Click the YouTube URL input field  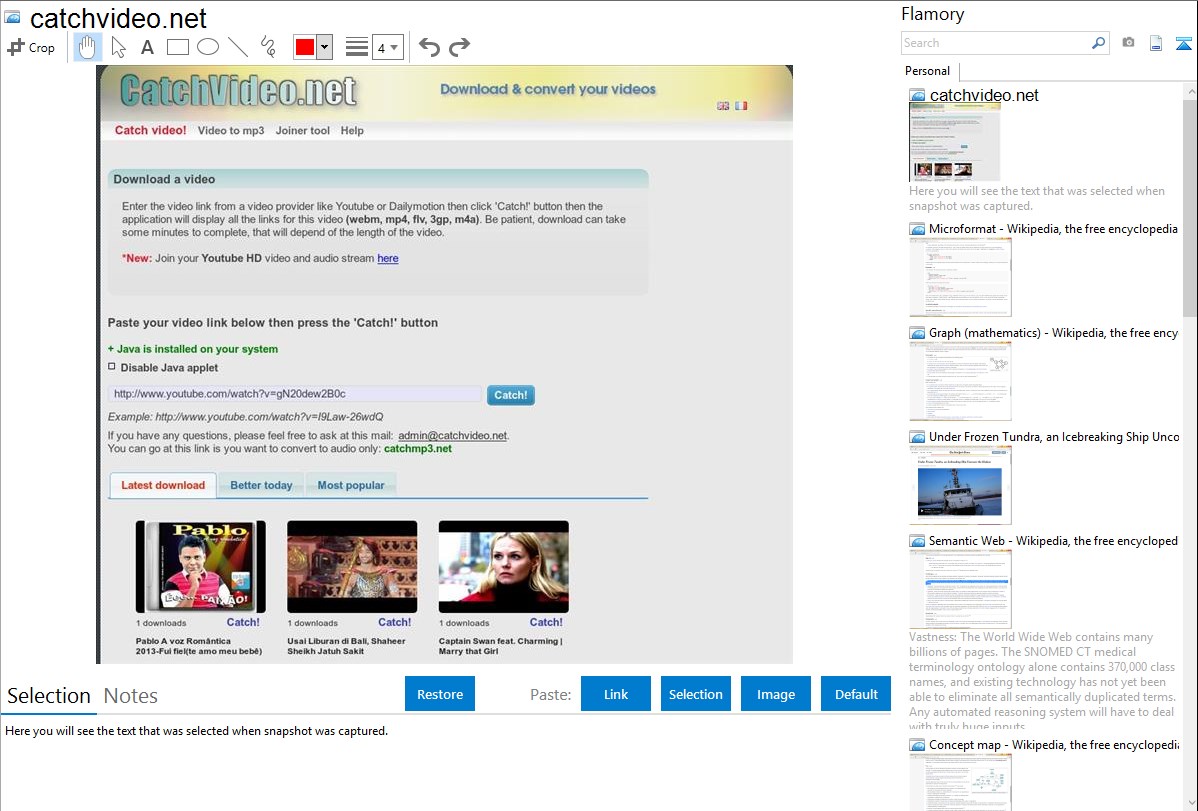pyautogui.click(x=294, y=394)
